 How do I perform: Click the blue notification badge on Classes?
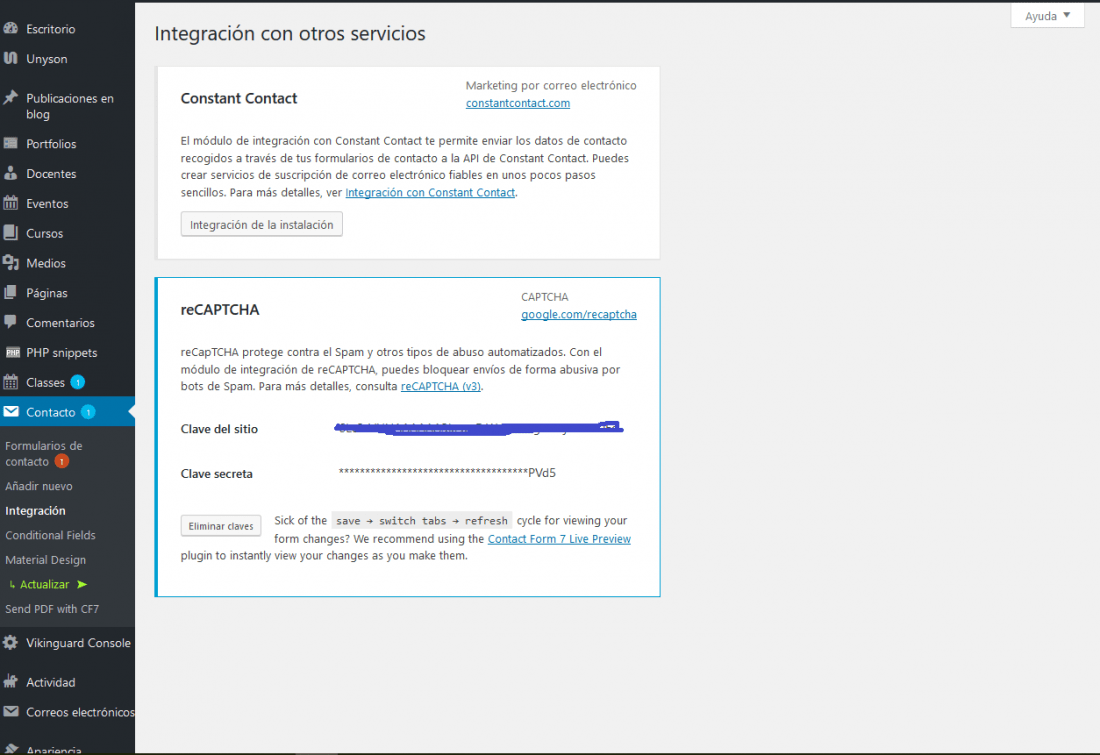click(78, 382)
